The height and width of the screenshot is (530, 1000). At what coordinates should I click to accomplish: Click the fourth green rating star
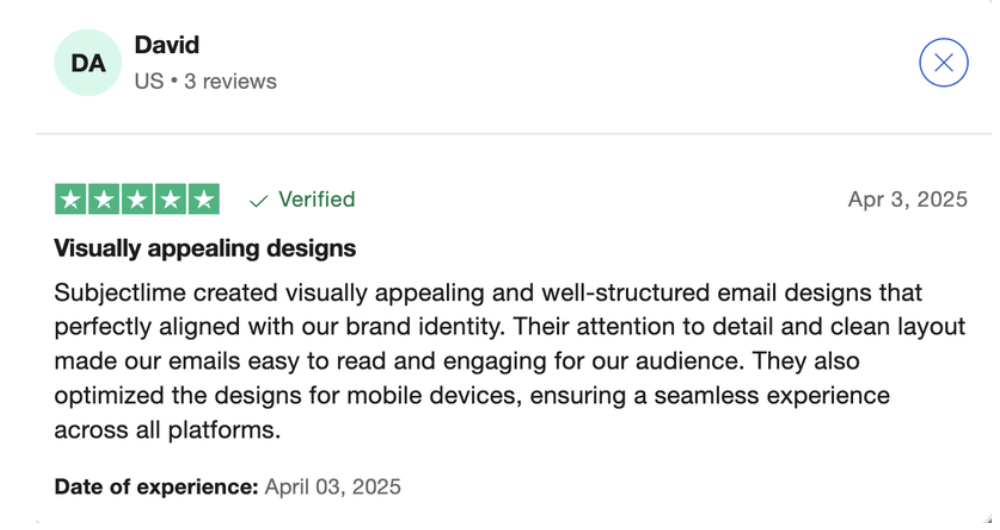tap(170, 200)
